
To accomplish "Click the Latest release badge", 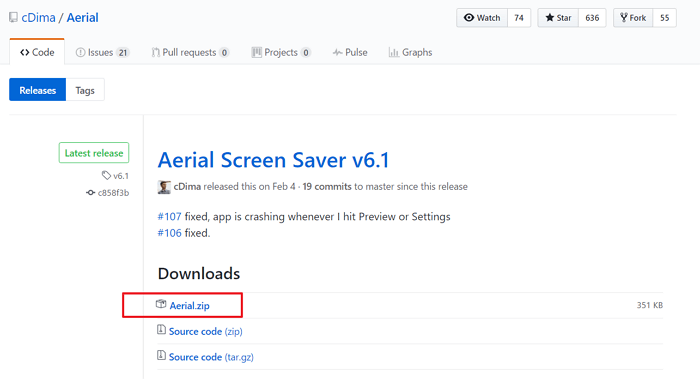I will pos(94,153).
